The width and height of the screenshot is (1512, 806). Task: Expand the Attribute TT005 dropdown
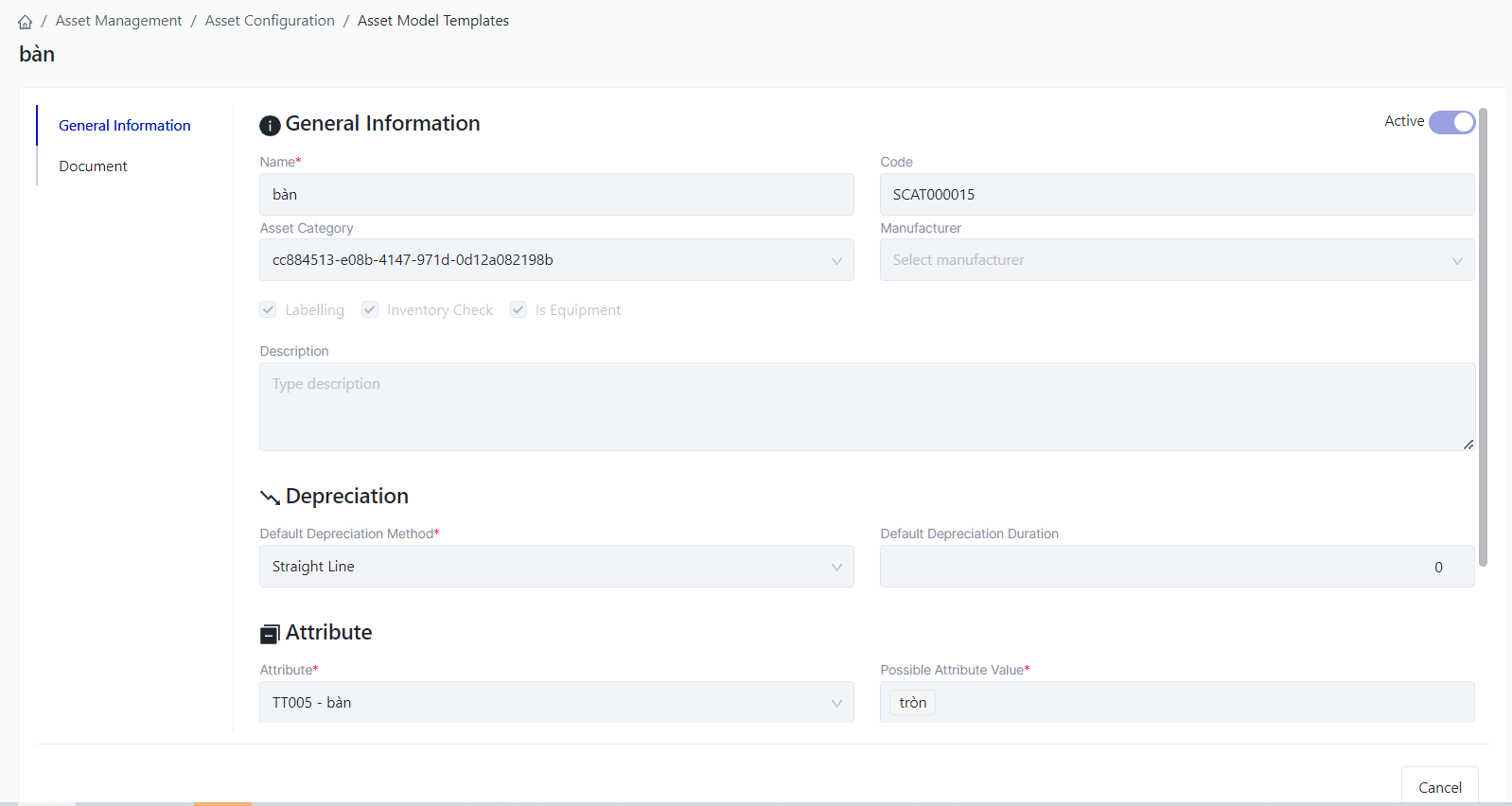pyautogui.click(x=556, y=703)
